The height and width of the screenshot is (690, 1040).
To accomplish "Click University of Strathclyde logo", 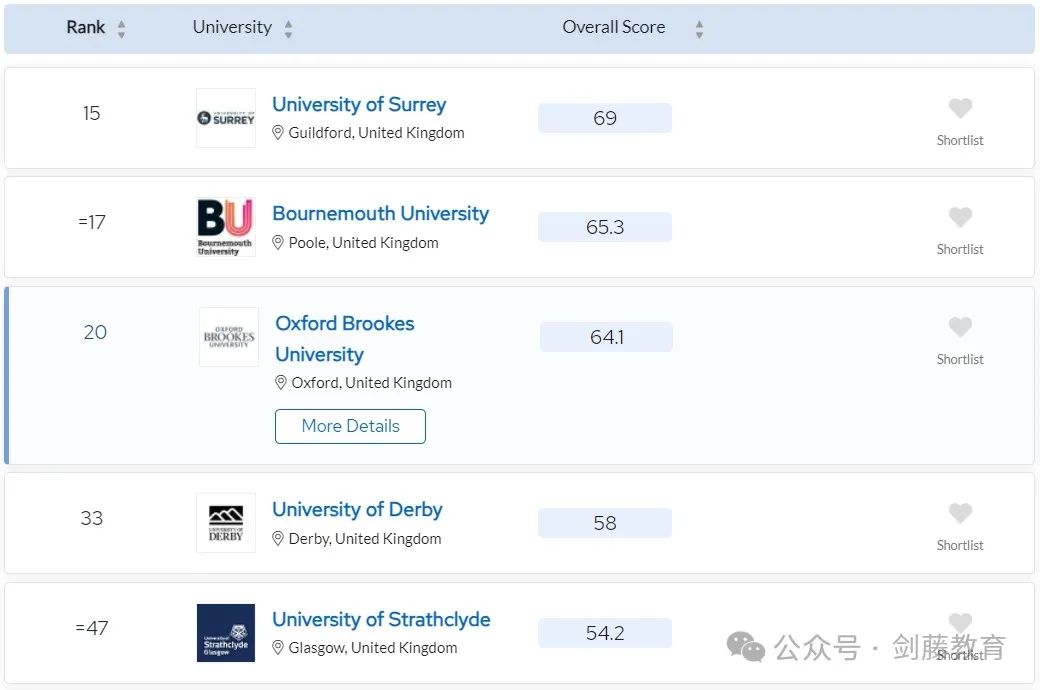I will pos(226,632).
